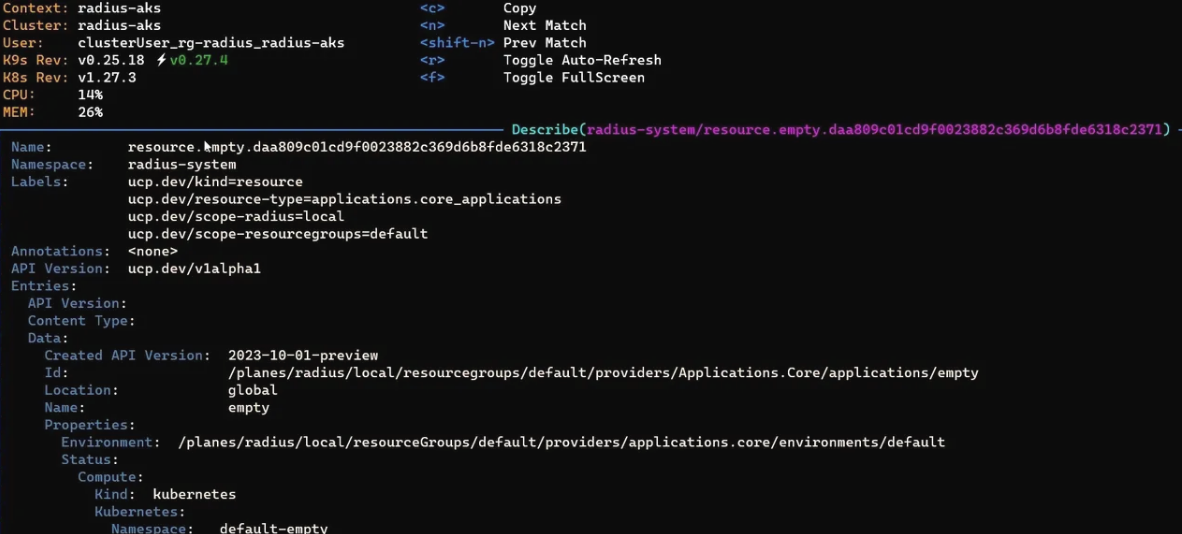Click the clusterUser_rg-radius_radius-aks user value
Viewport: 1182px width, 534px height.
click(210, 43)
